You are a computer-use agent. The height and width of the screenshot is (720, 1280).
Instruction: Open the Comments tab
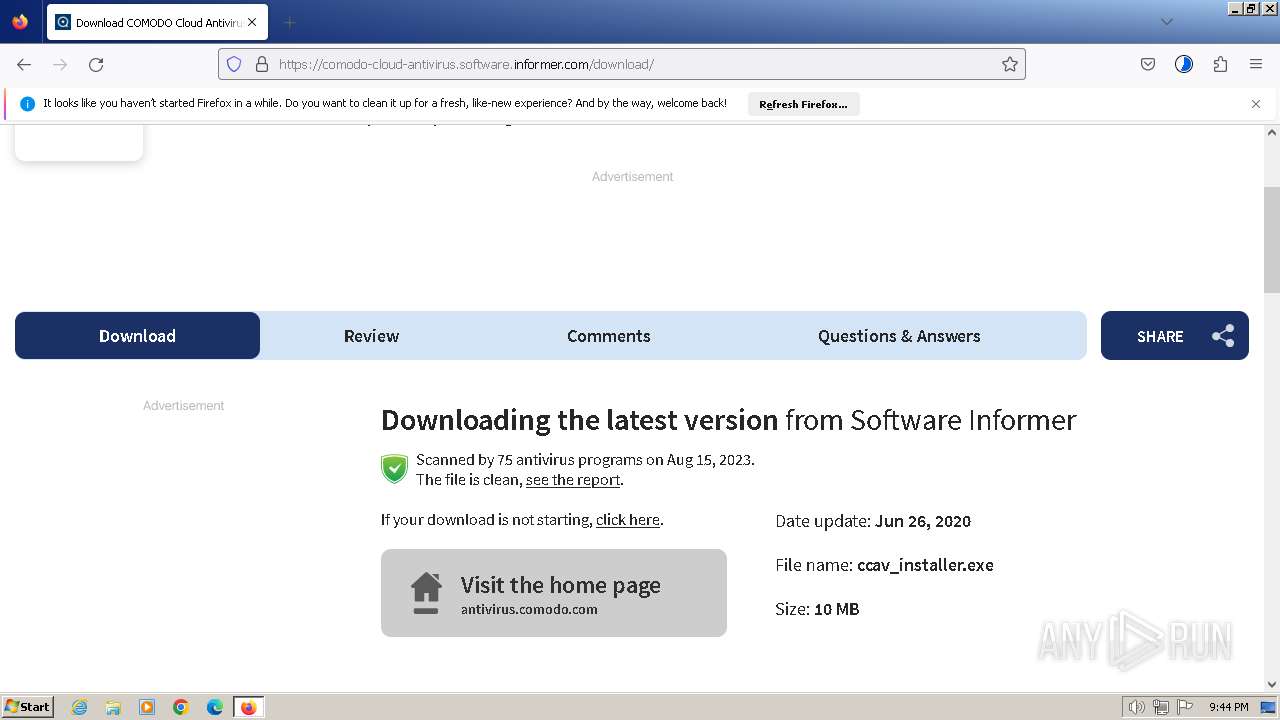click(x=608, y=336)
